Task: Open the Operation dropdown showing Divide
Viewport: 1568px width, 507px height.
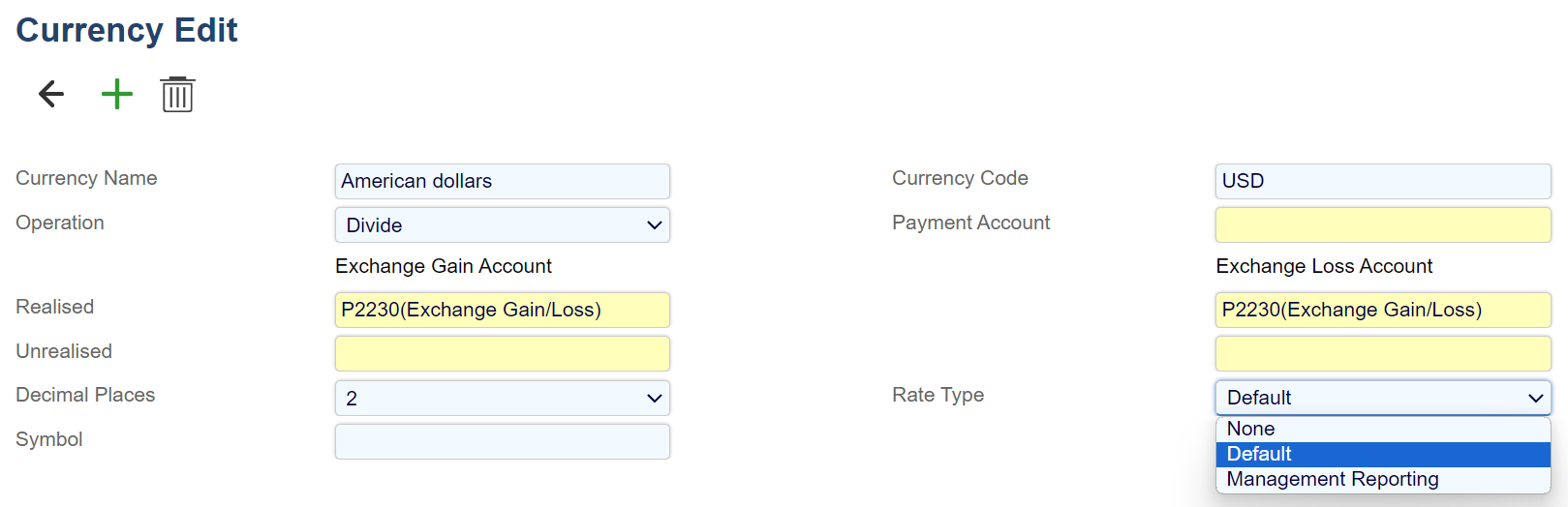Action: point(502,225)
